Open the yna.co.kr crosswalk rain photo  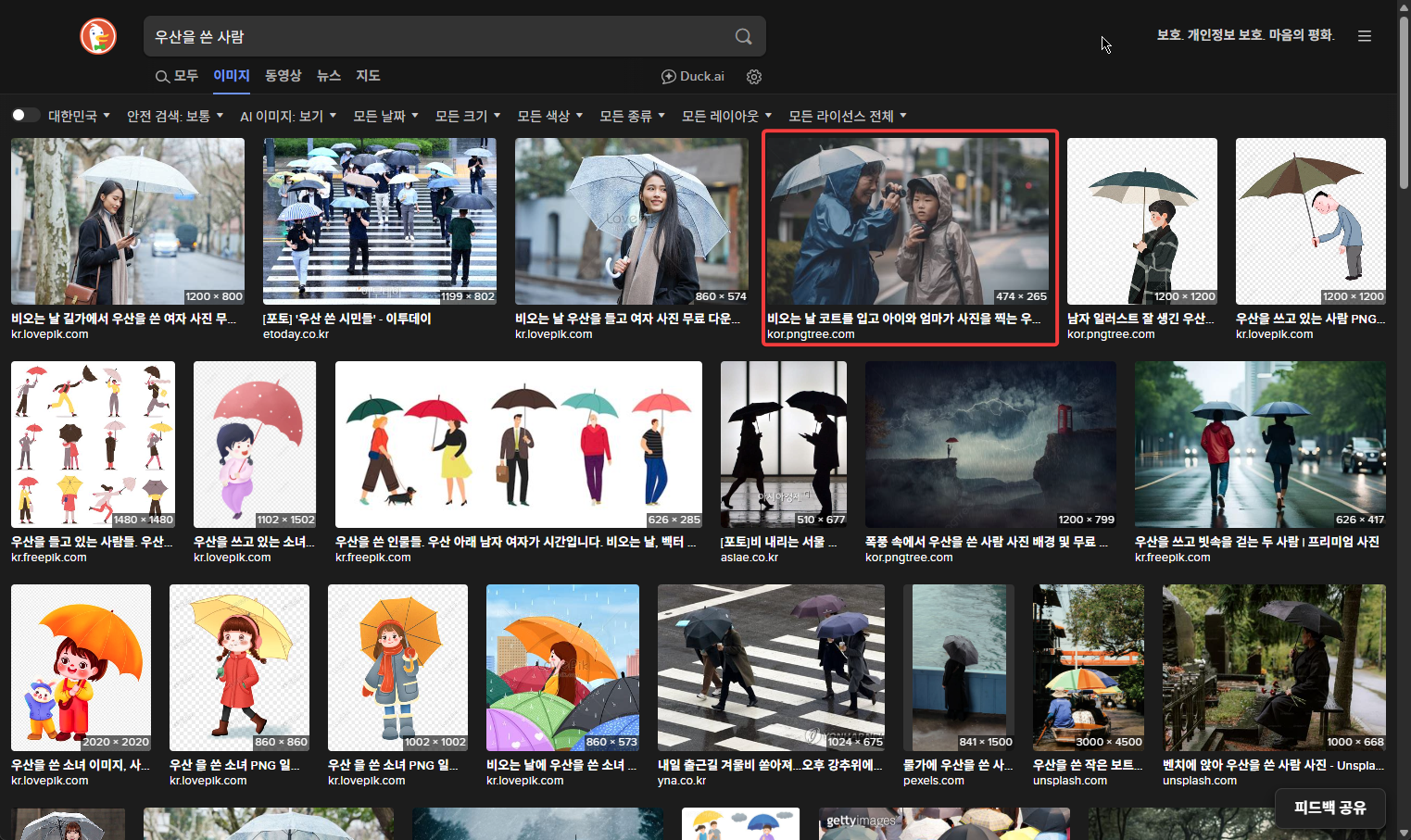[771, 668]
